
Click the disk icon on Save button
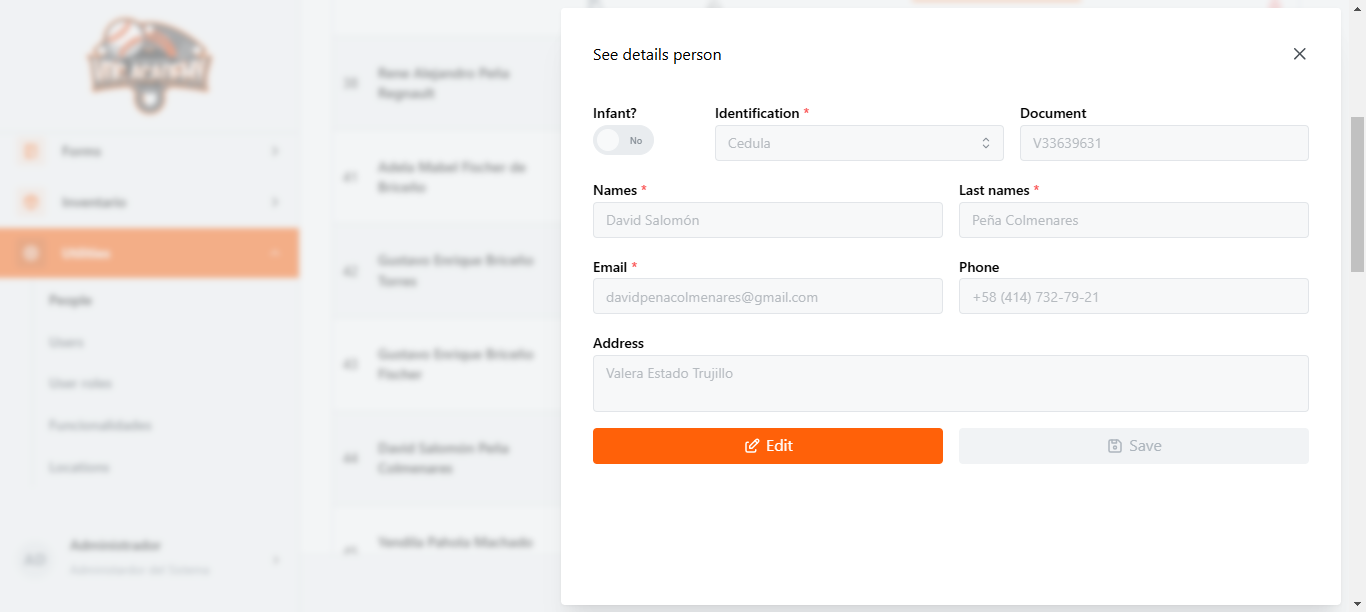coord(1115,446)
